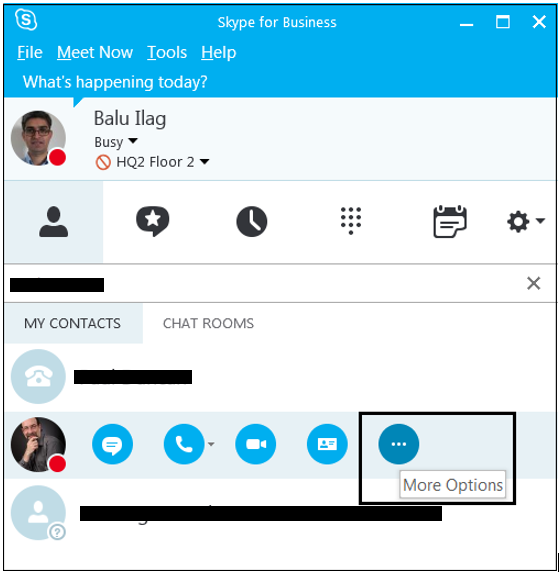Close the Skype for Business window
The height and width of the screenshot is (572, 559).
point(539,22)
